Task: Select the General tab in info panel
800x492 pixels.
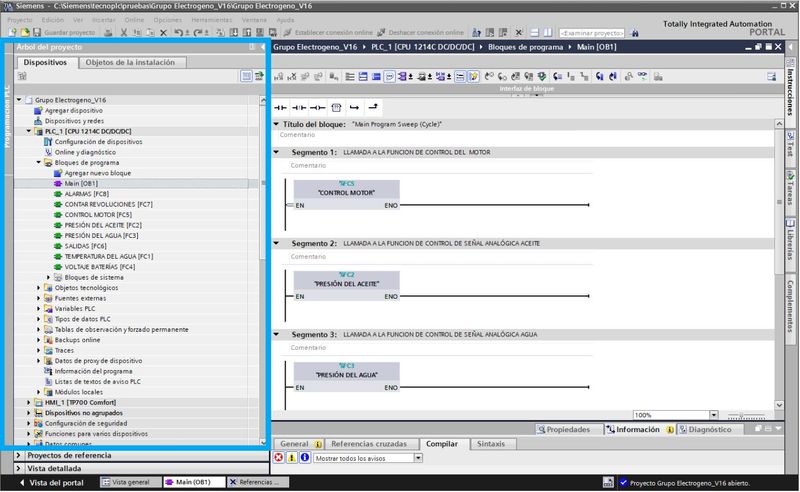Action: [299, 444]
